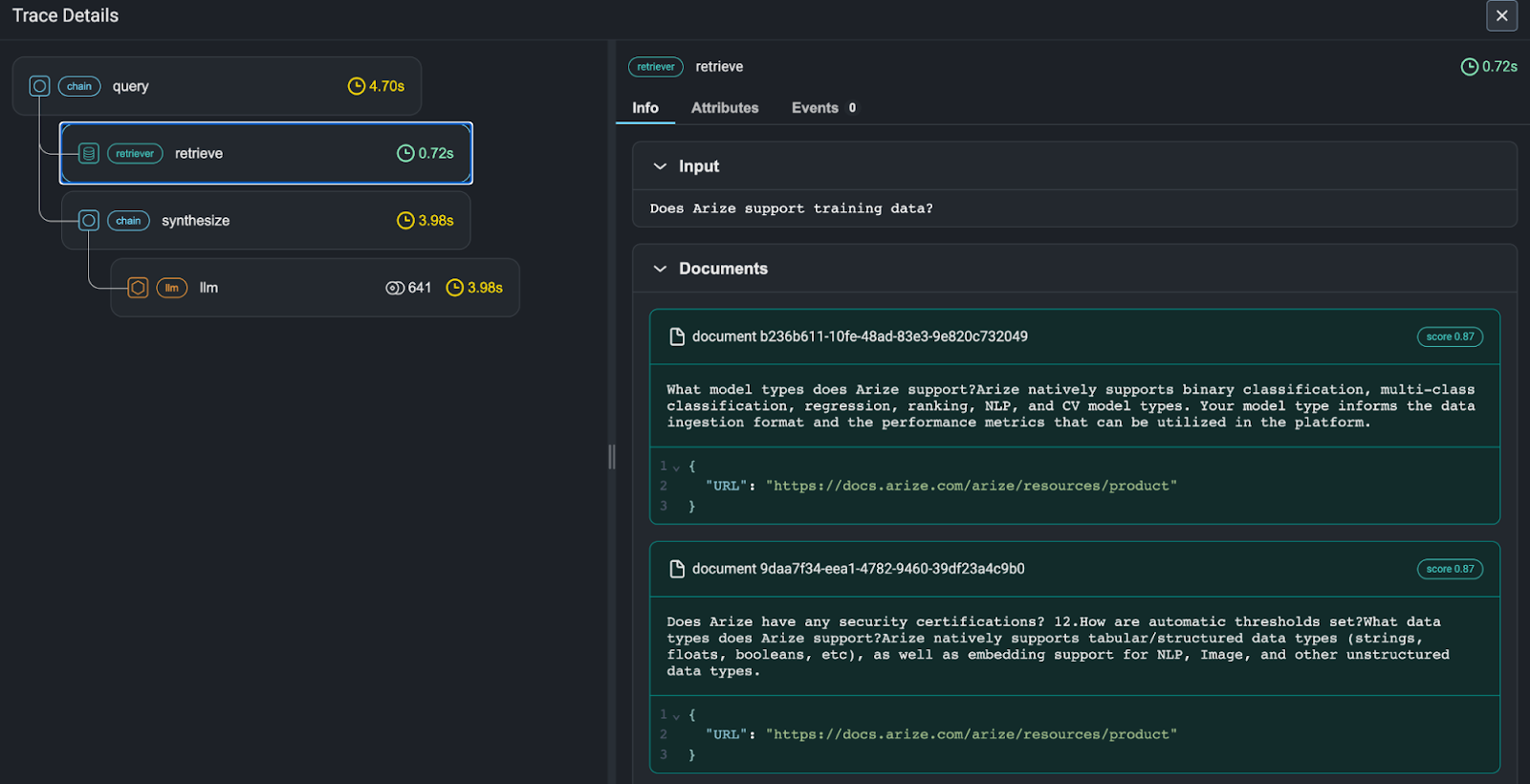Viewport: 1530px width, 784px height.
Task: Click the score 0.87 badge on first document
Action: [1449, 337]
